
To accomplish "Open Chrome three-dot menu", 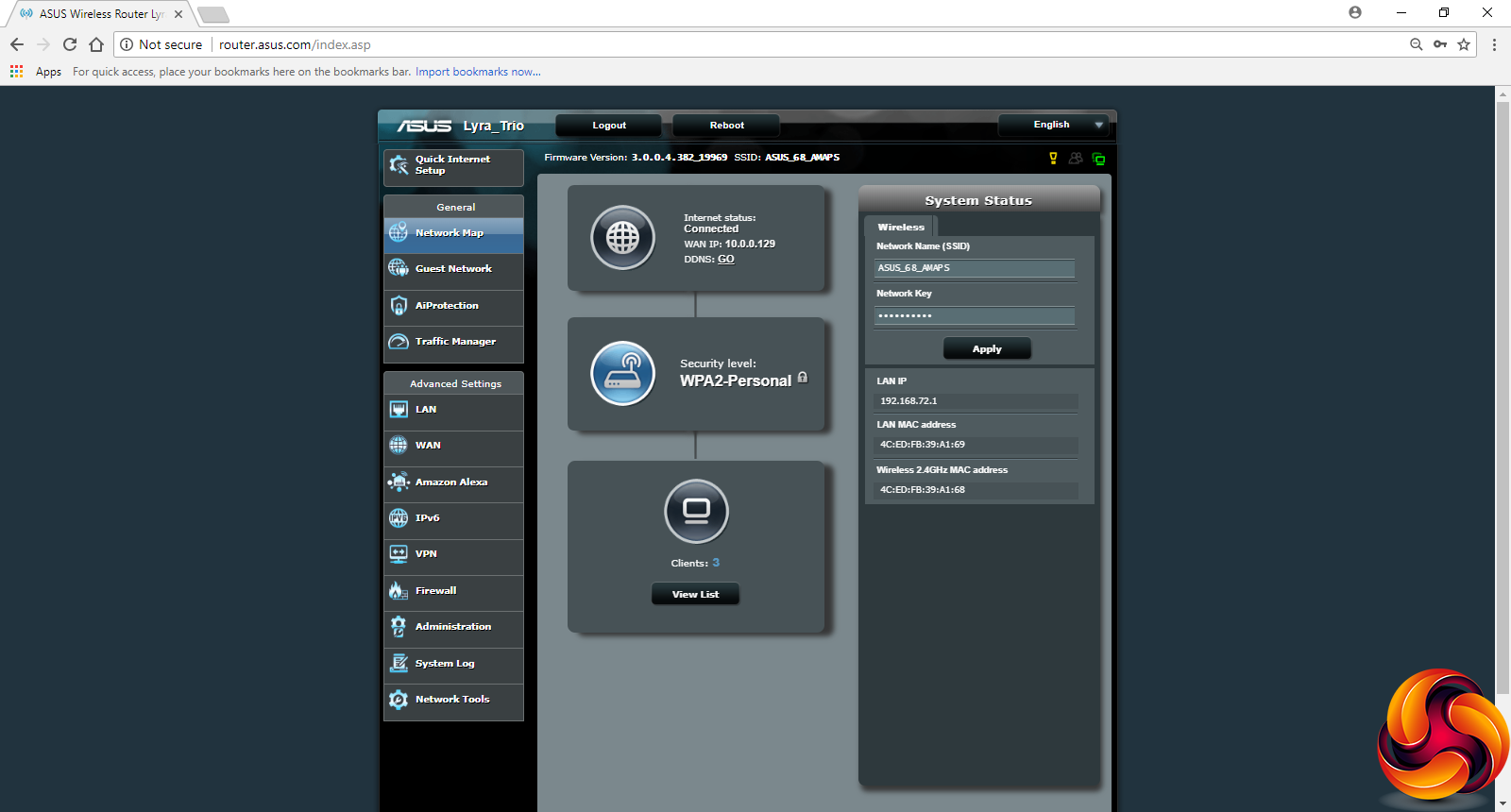I will point(1494,44).
